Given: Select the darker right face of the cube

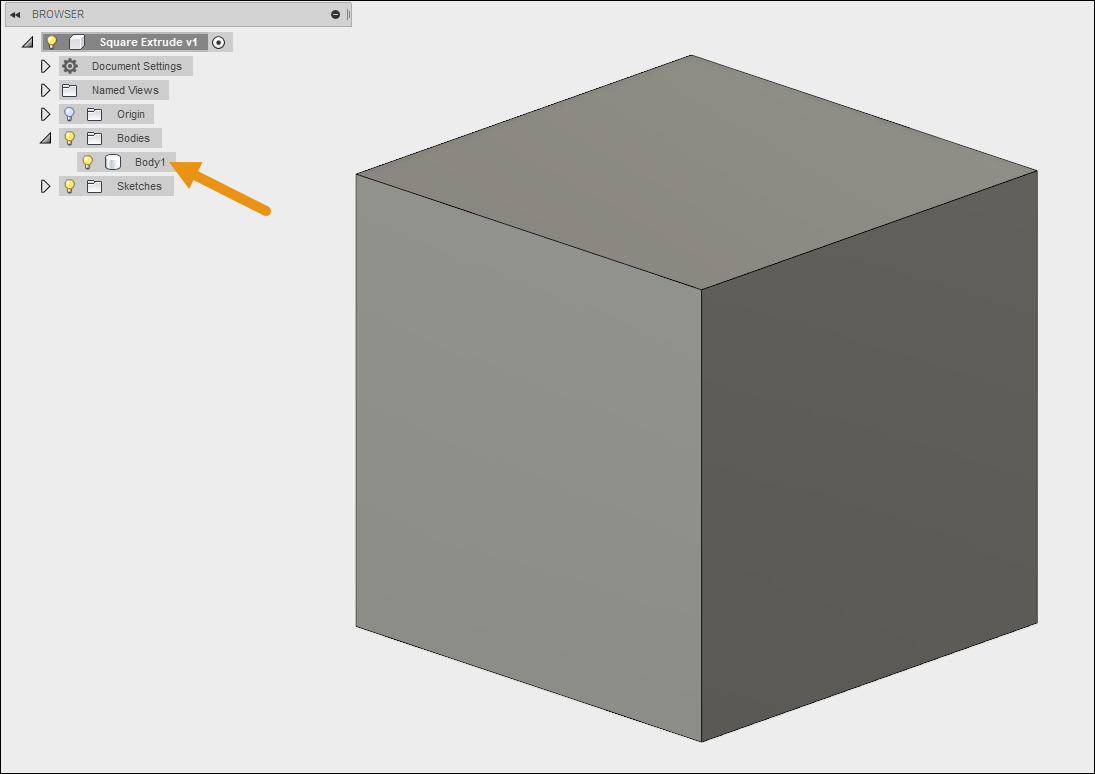Looking at the screenshot, I should [869, 456].
